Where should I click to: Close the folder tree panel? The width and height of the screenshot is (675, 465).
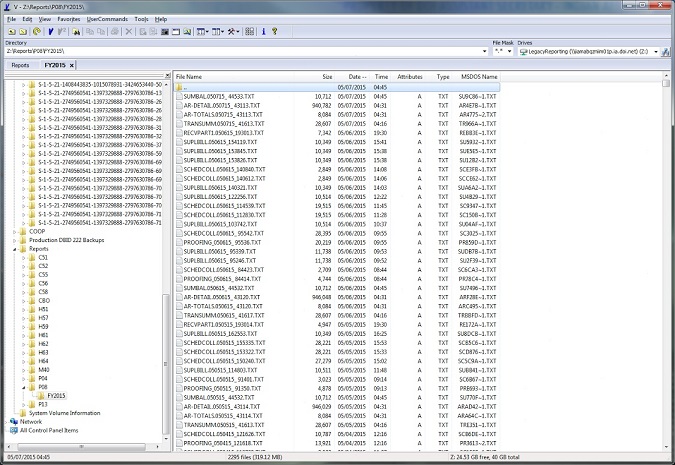coord(167,76)
